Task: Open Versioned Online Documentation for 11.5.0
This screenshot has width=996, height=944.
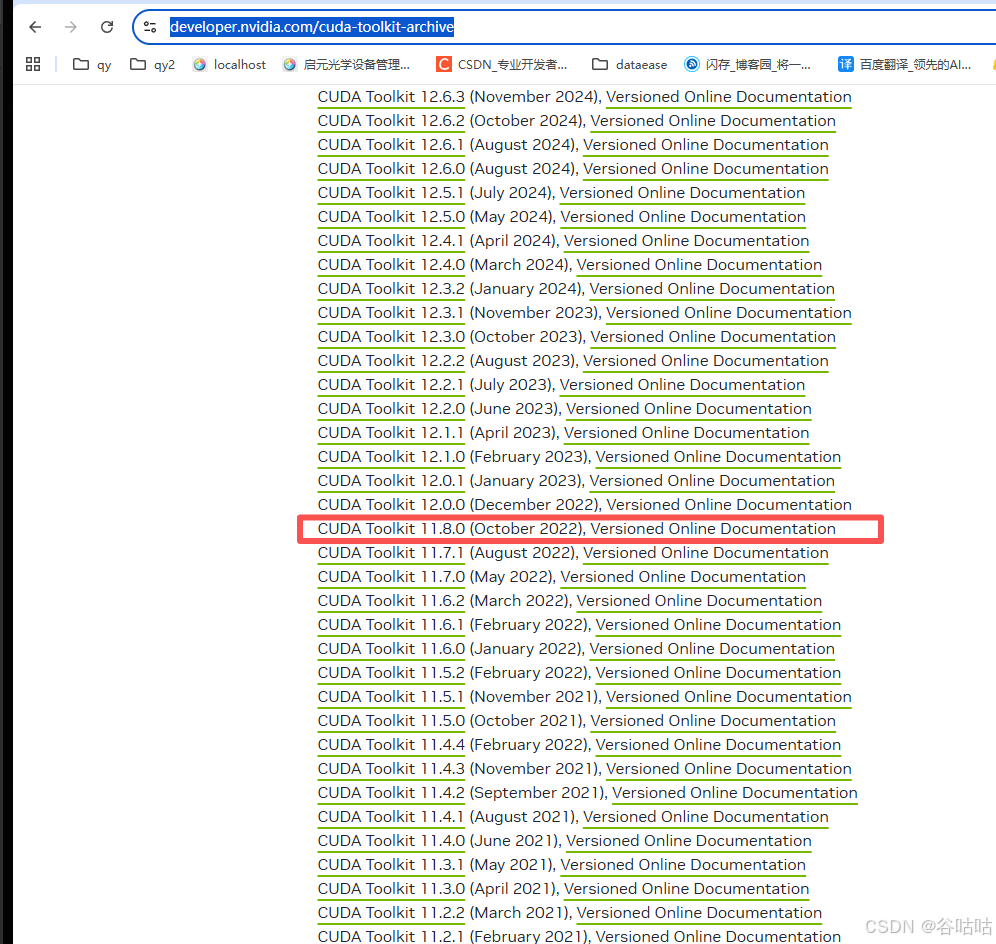Action: coord(713,721)
